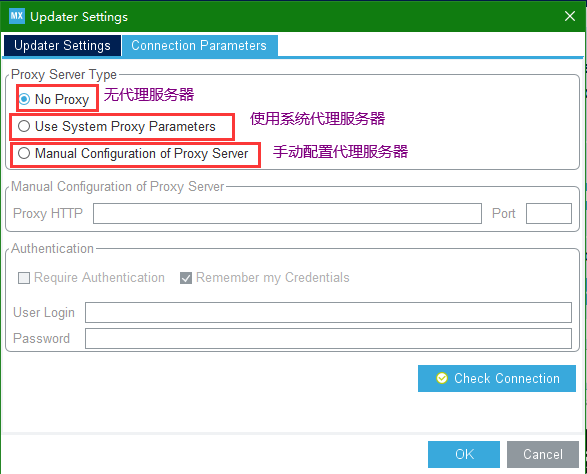
Task: Open the Connection Parameters tab
Action: click(x=200, y=46)
